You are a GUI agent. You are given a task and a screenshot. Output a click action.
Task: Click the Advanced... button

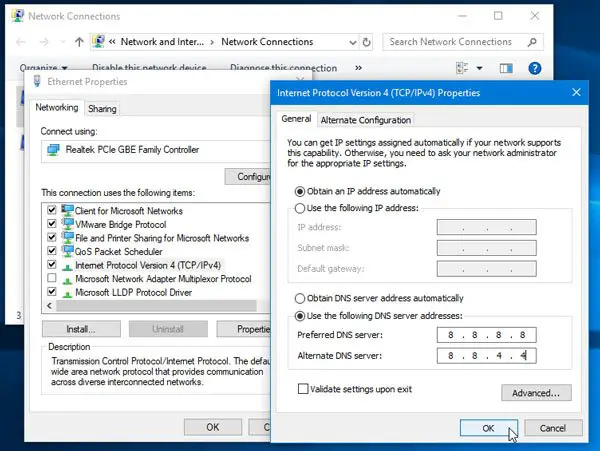point(538,393)
